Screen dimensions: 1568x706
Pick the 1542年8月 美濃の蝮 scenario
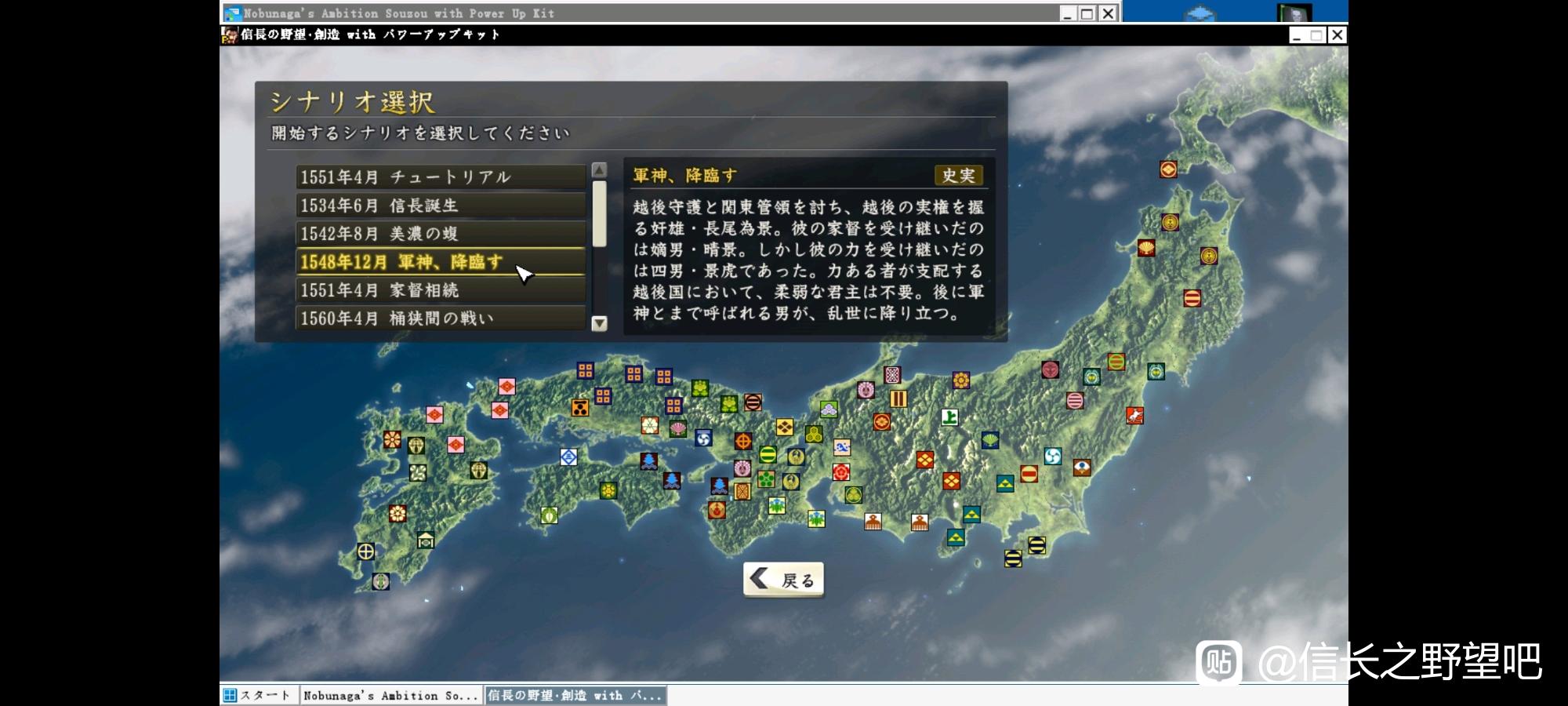(441, 234)
